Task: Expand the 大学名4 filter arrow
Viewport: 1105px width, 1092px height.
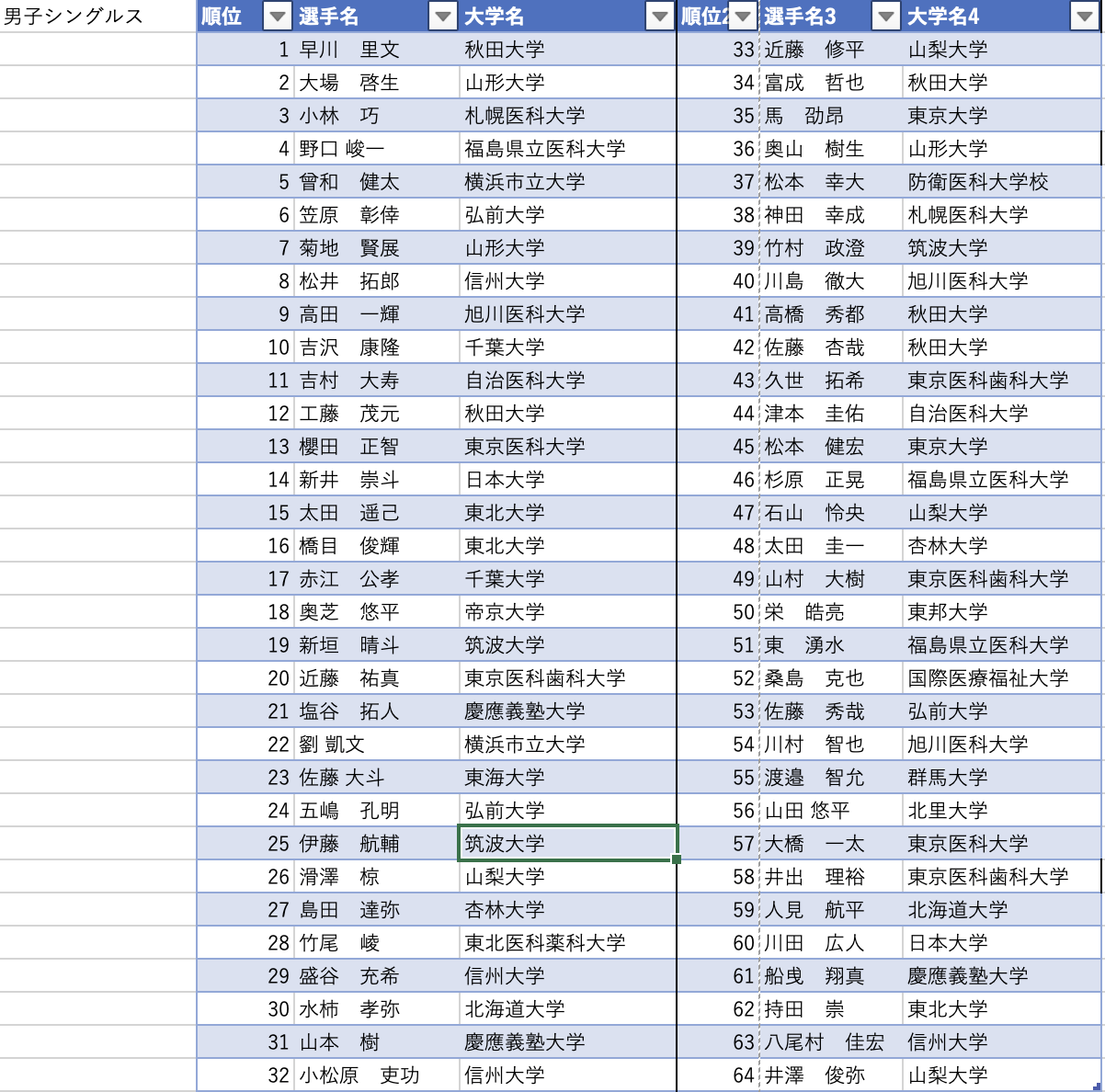Action: click(1084, 17)
